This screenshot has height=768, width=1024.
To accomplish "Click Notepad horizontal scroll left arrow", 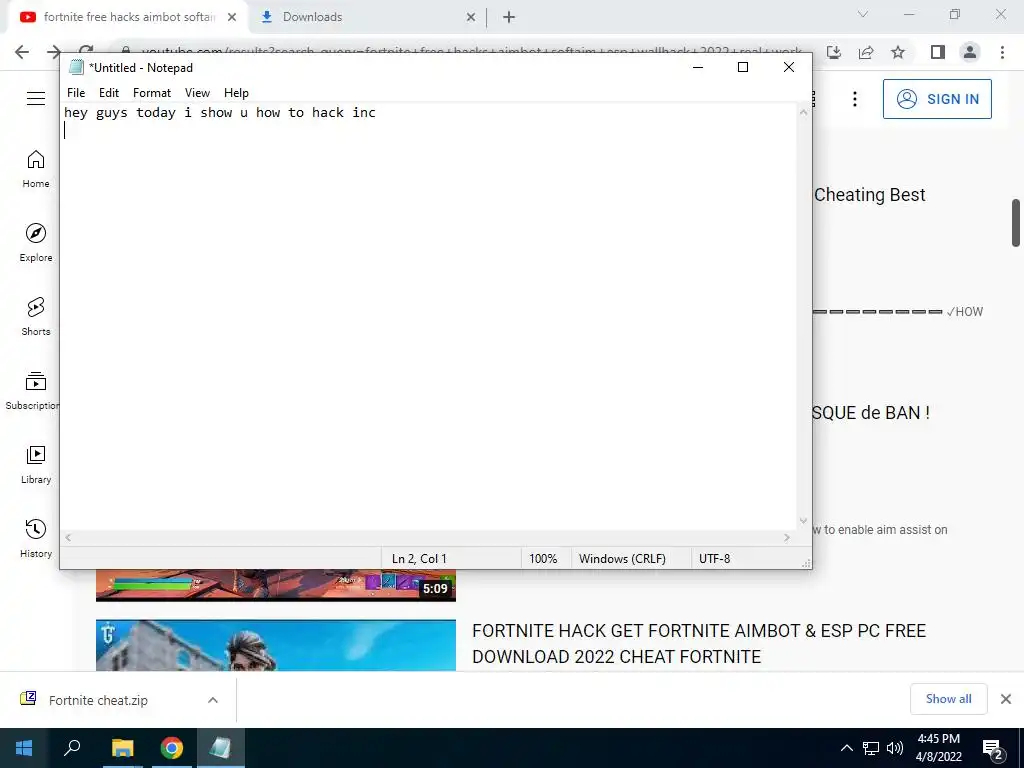I will [68, 538].
